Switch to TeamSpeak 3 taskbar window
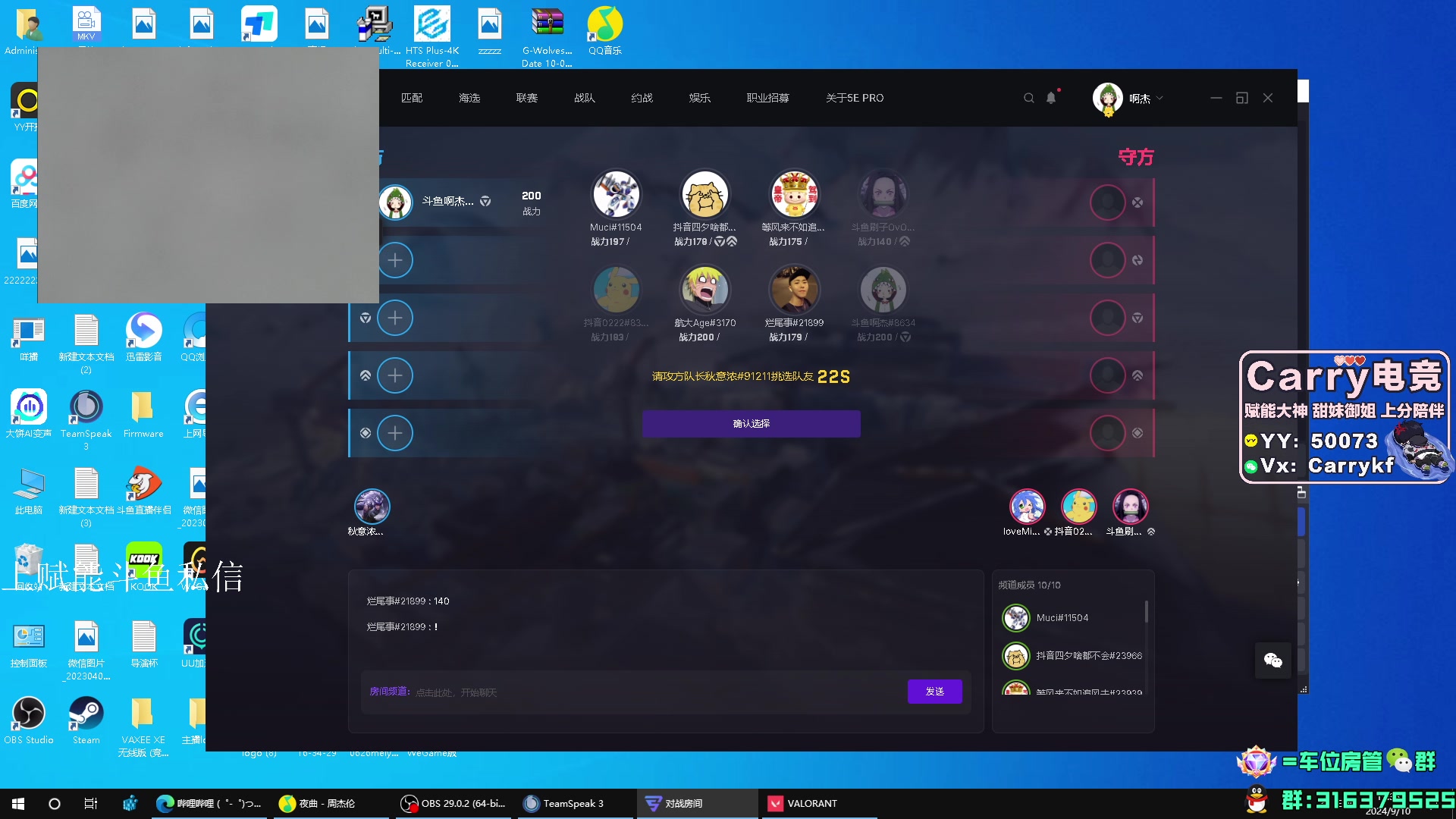 point(575,803)
